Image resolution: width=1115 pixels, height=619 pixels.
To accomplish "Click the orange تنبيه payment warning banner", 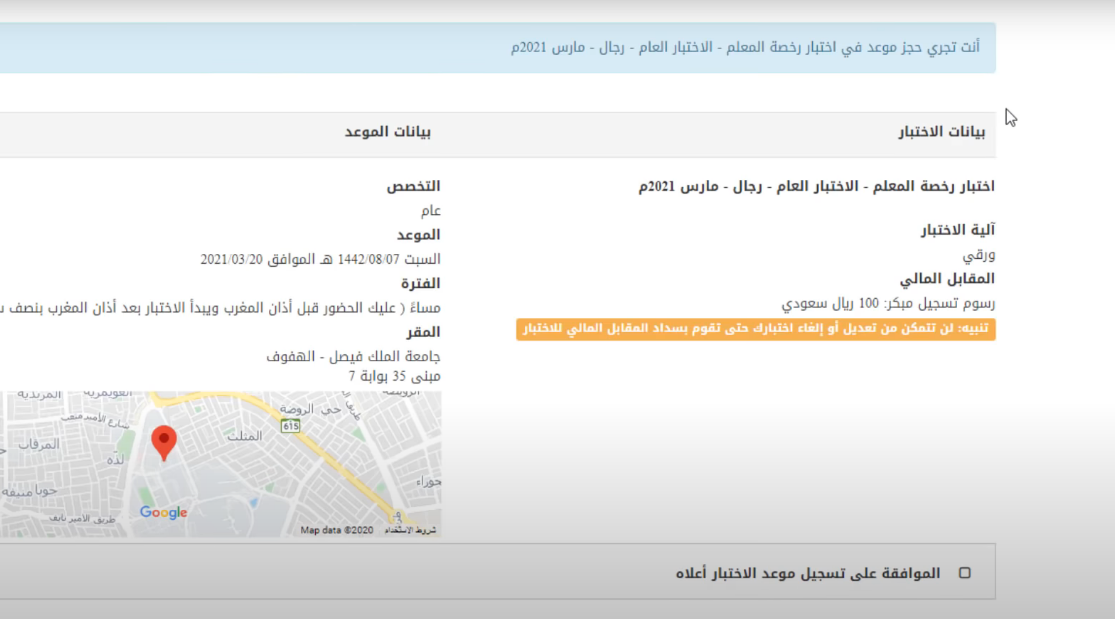I will [x=756, y=329].
